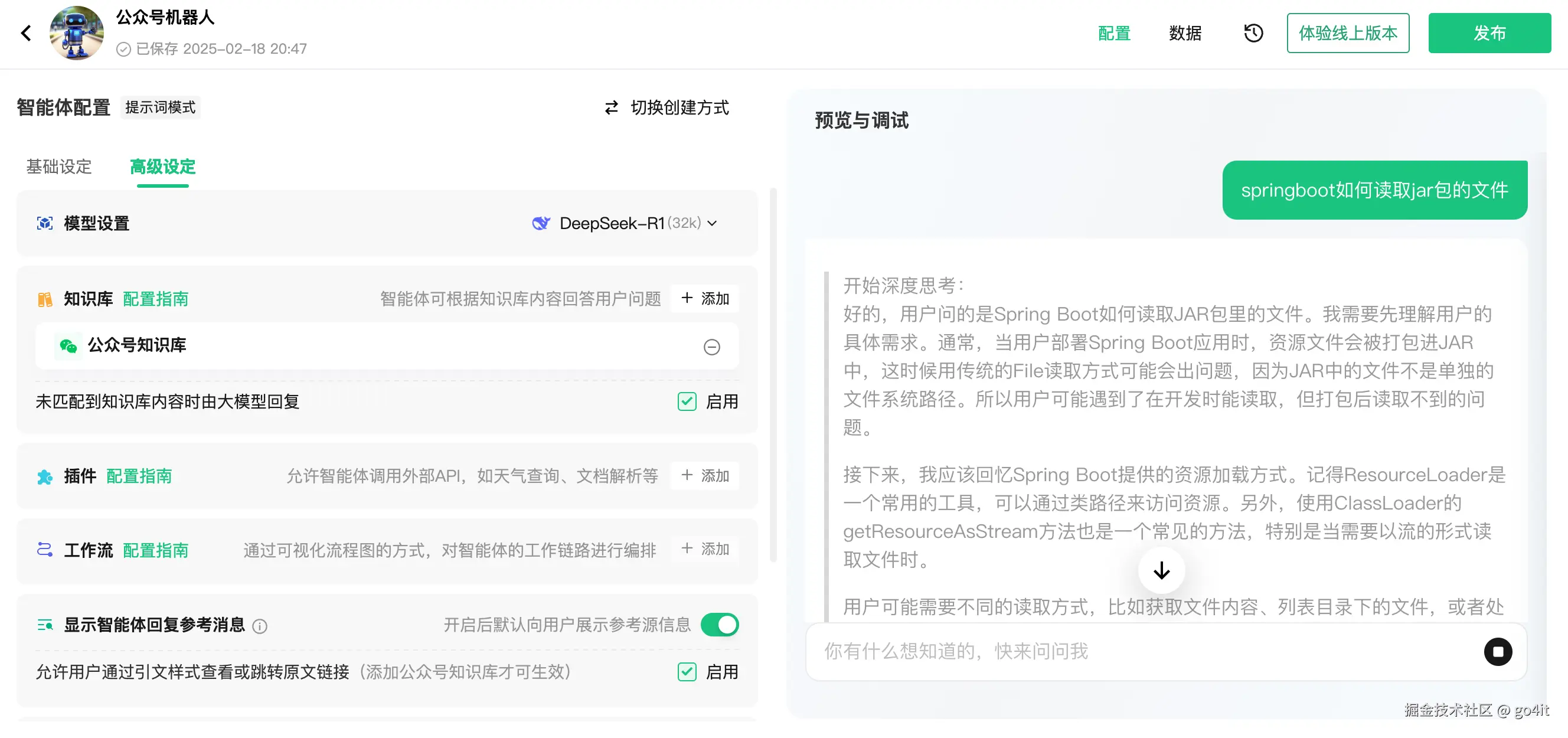Click the 发布 publish button

1489,33
